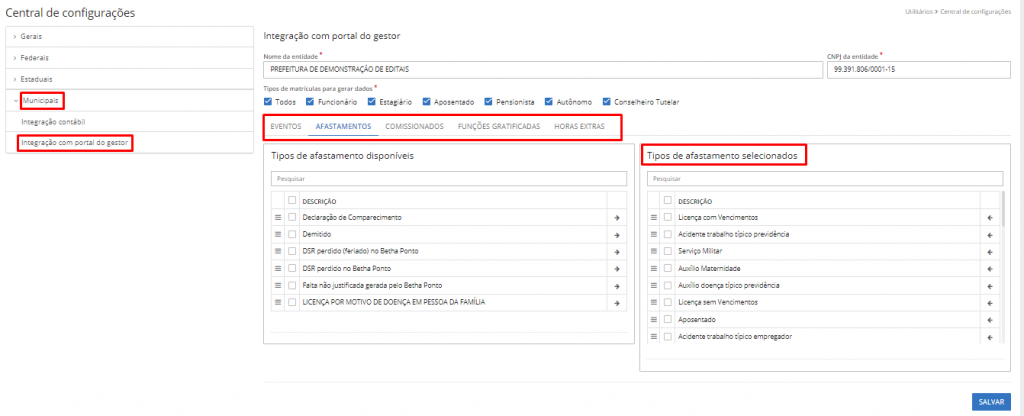The height and width of the screenshot is (416, 1024).
Task: Expand the Federais section
Action: [x=35, y=57]
